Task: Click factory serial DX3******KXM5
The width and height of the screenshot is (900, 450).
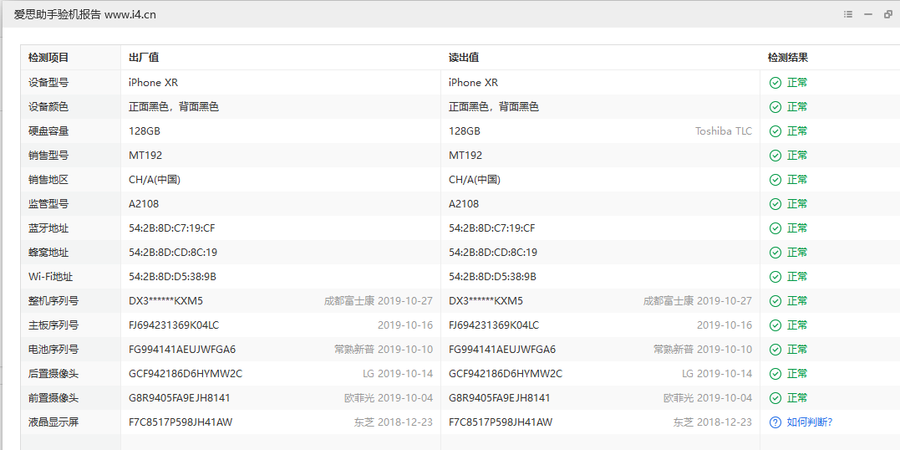Action: click(166, 301)
